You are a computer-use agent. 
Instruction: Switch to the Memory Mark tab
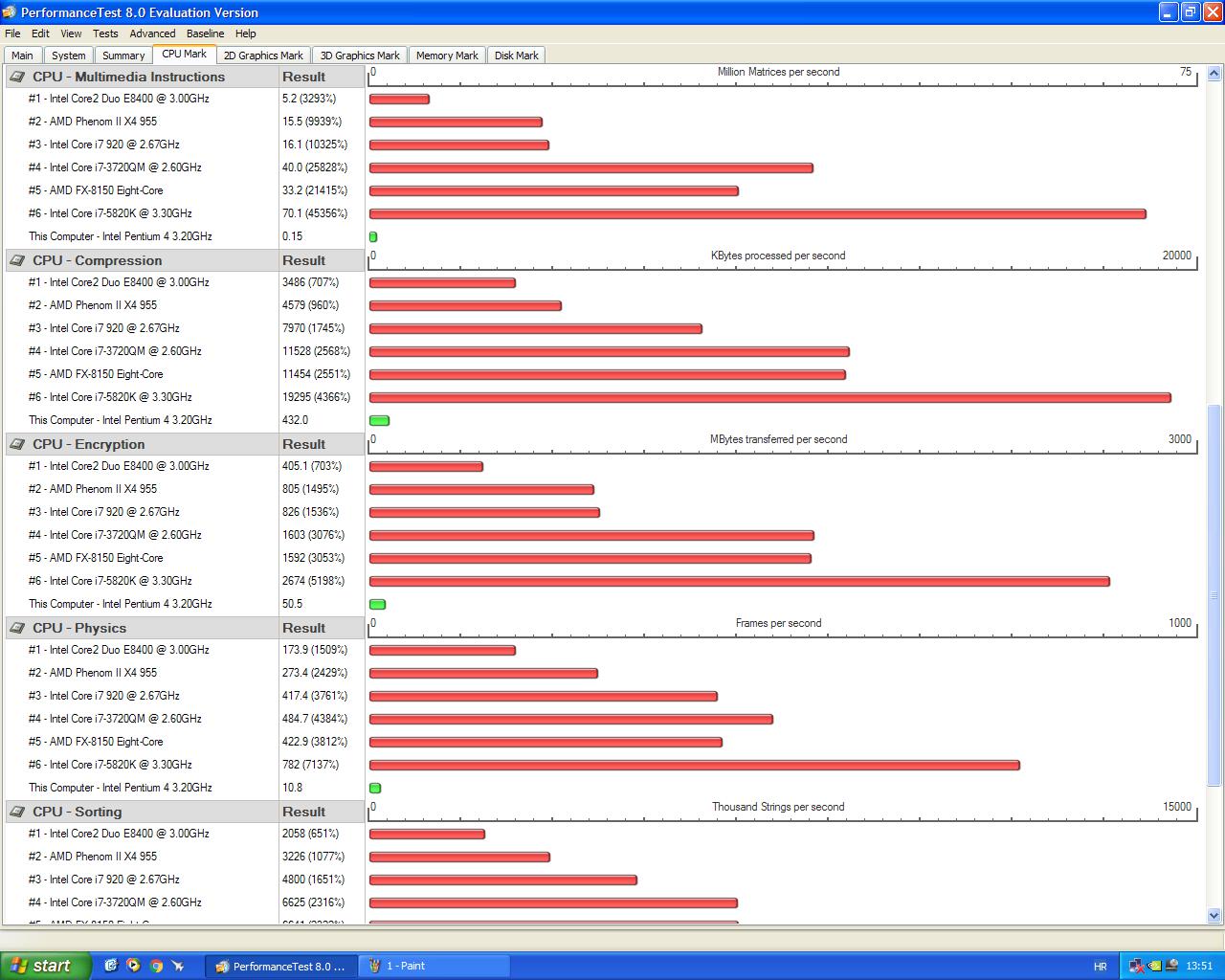(447, 56)
